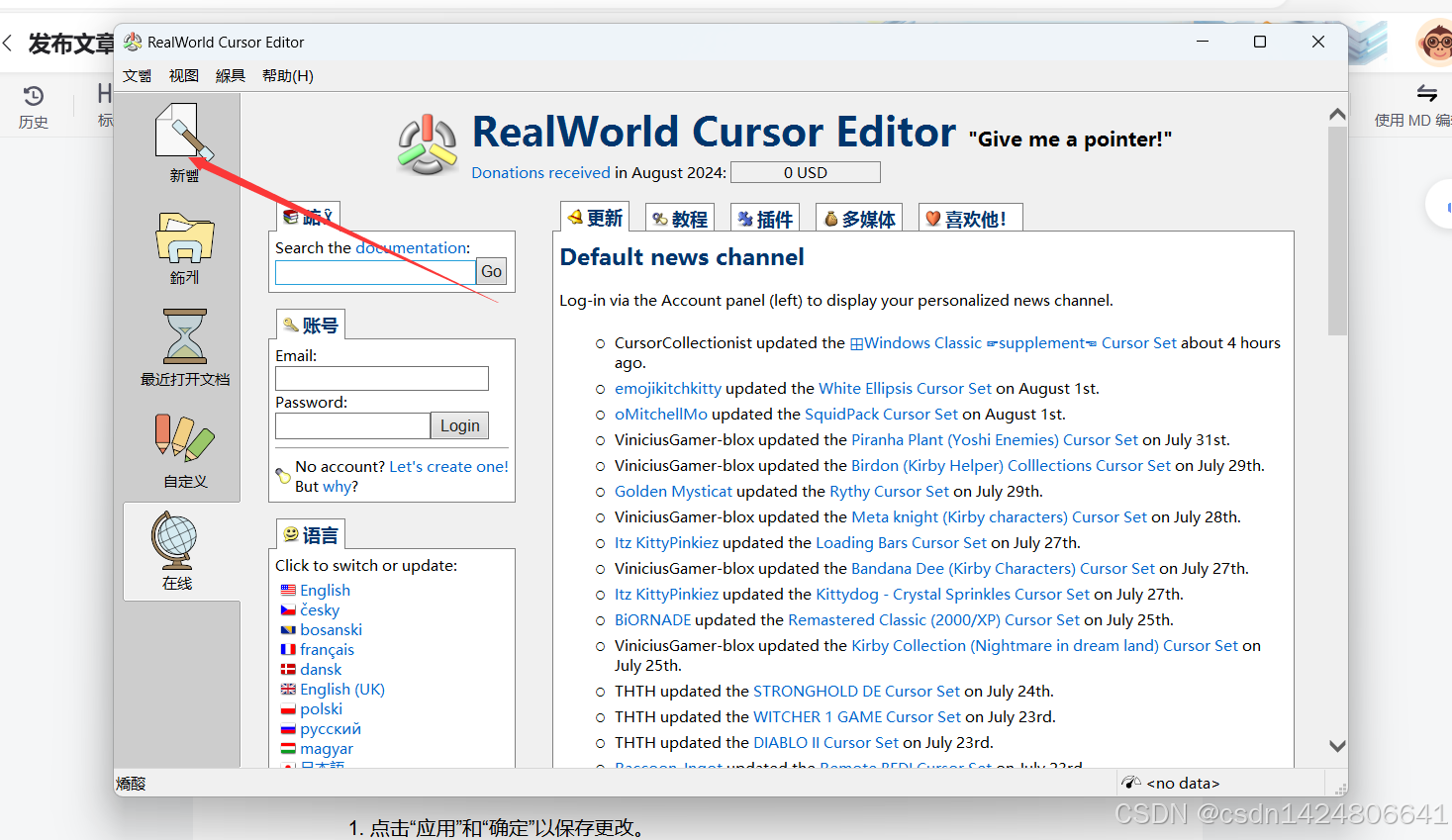Image resolution: width=1452 pixels, height=840 pixels.
Task: Click the scrollbar down arrow
Action: click(1337, 746)
